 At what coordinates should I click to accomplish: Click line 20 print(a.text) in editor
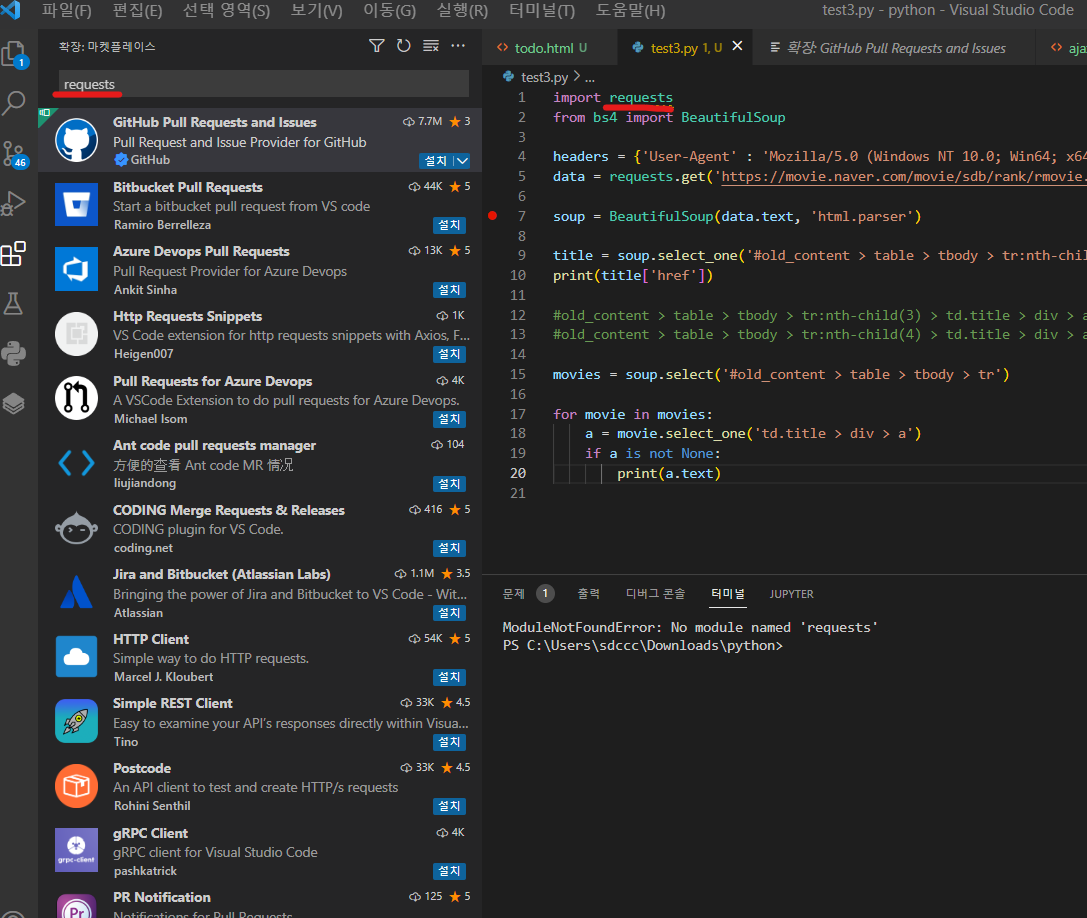point(668,473)
